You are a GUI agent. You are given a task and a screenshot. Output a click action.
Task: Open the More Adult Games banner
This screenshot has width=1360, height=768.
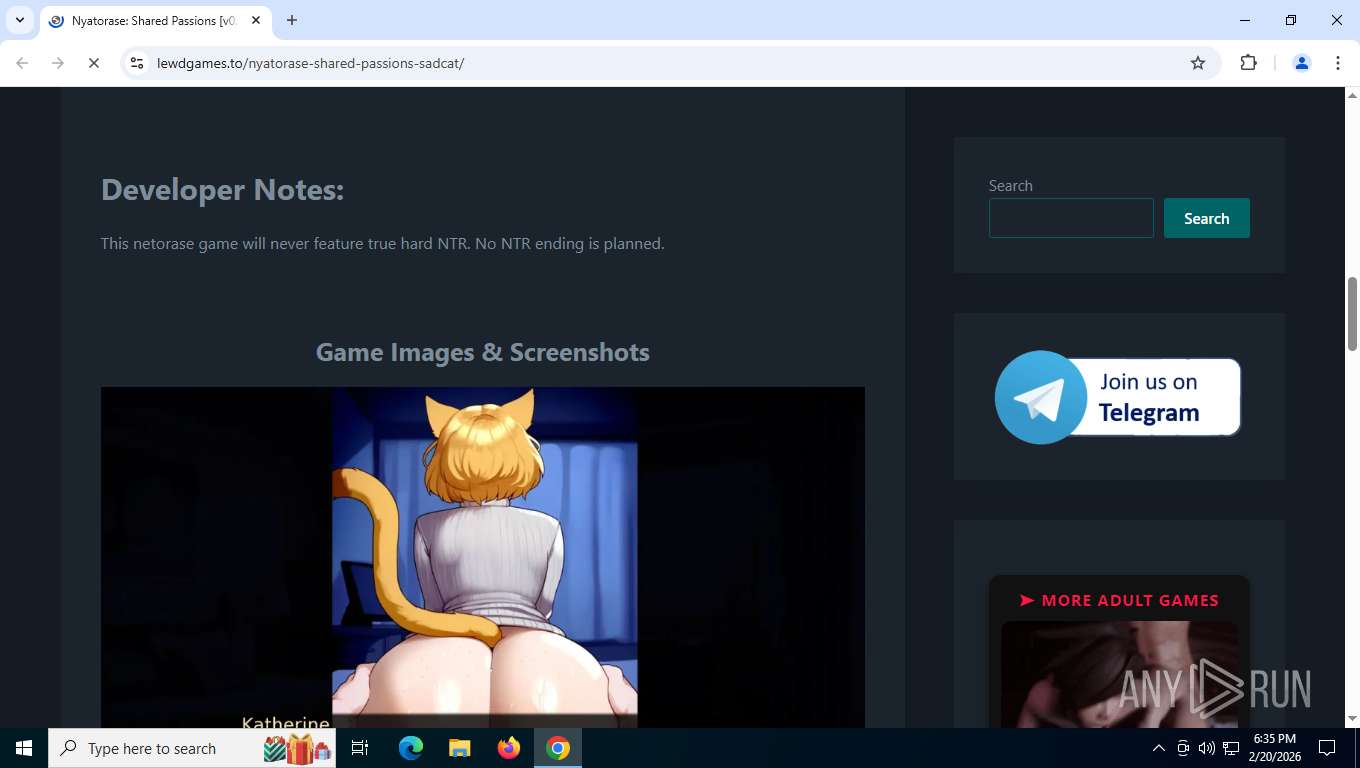[x=1119, y=651]
